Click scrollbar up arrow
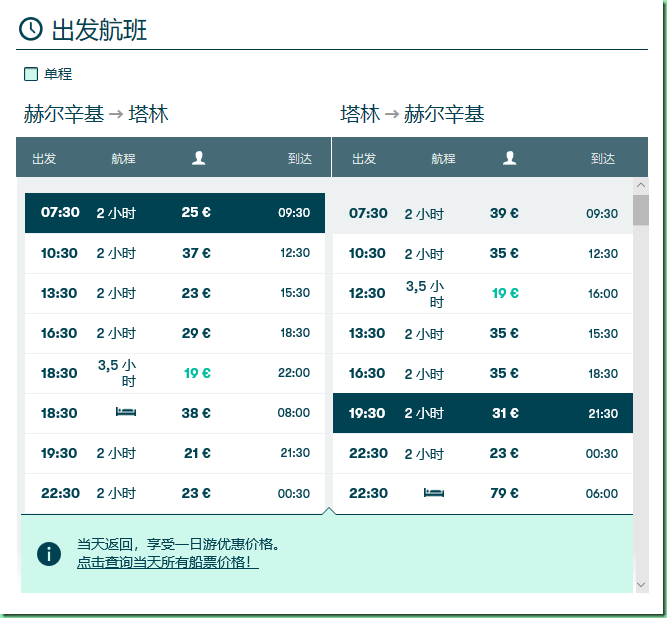Image resolution: width=667 pixels, height=618 pixels. click(641, 185)
